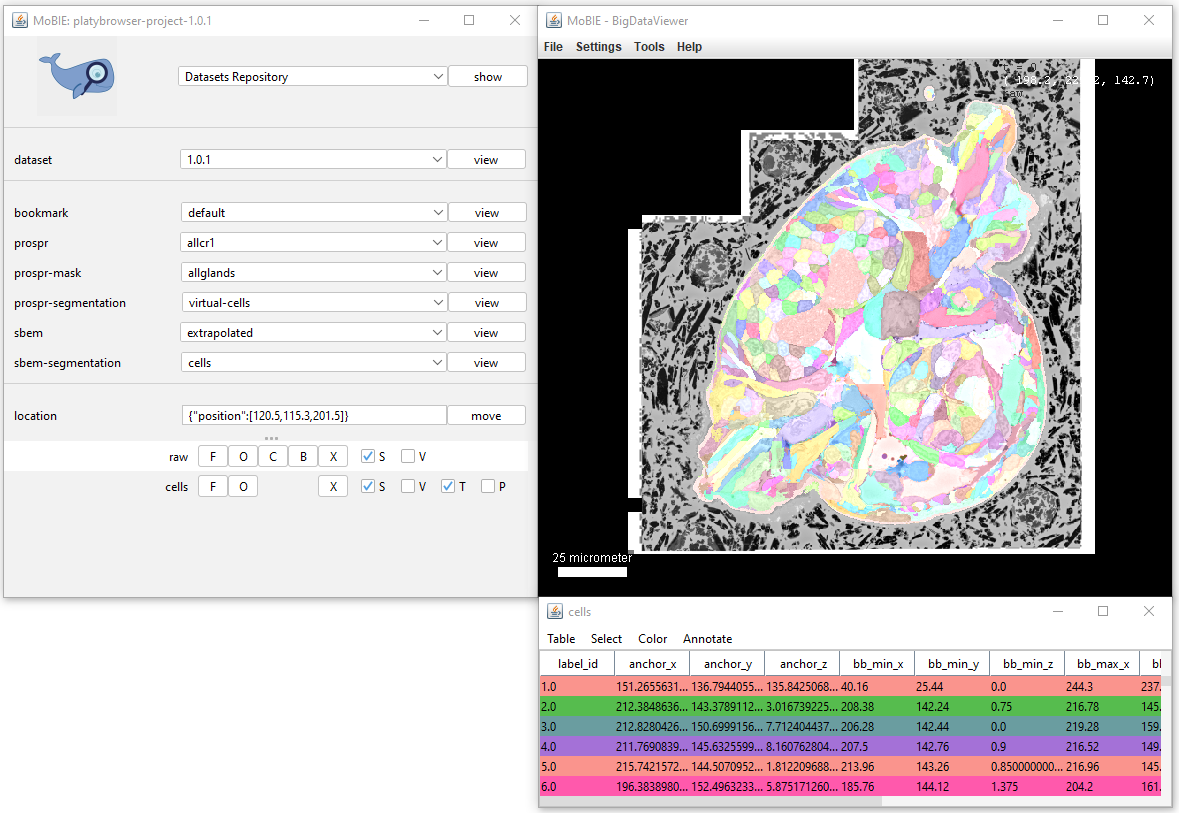The image size is (1179, 813).
Task: Open the Settings menu in BigDataViewer
Action: coord(599,47)
